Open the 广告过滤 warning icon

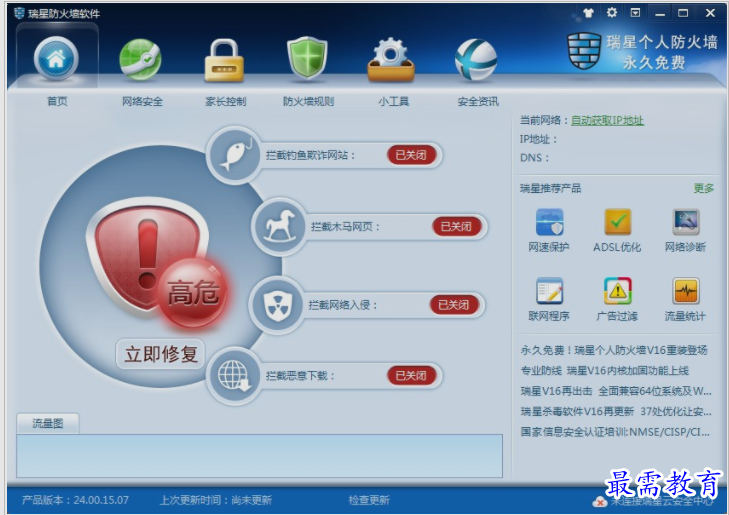(617, 291)
